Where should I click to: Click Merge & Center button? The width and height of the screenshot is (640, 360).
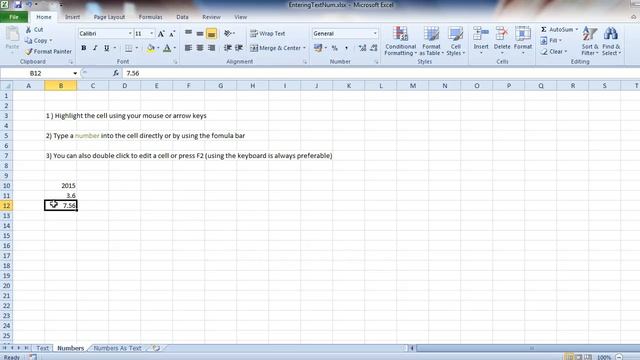click(276, 48)
